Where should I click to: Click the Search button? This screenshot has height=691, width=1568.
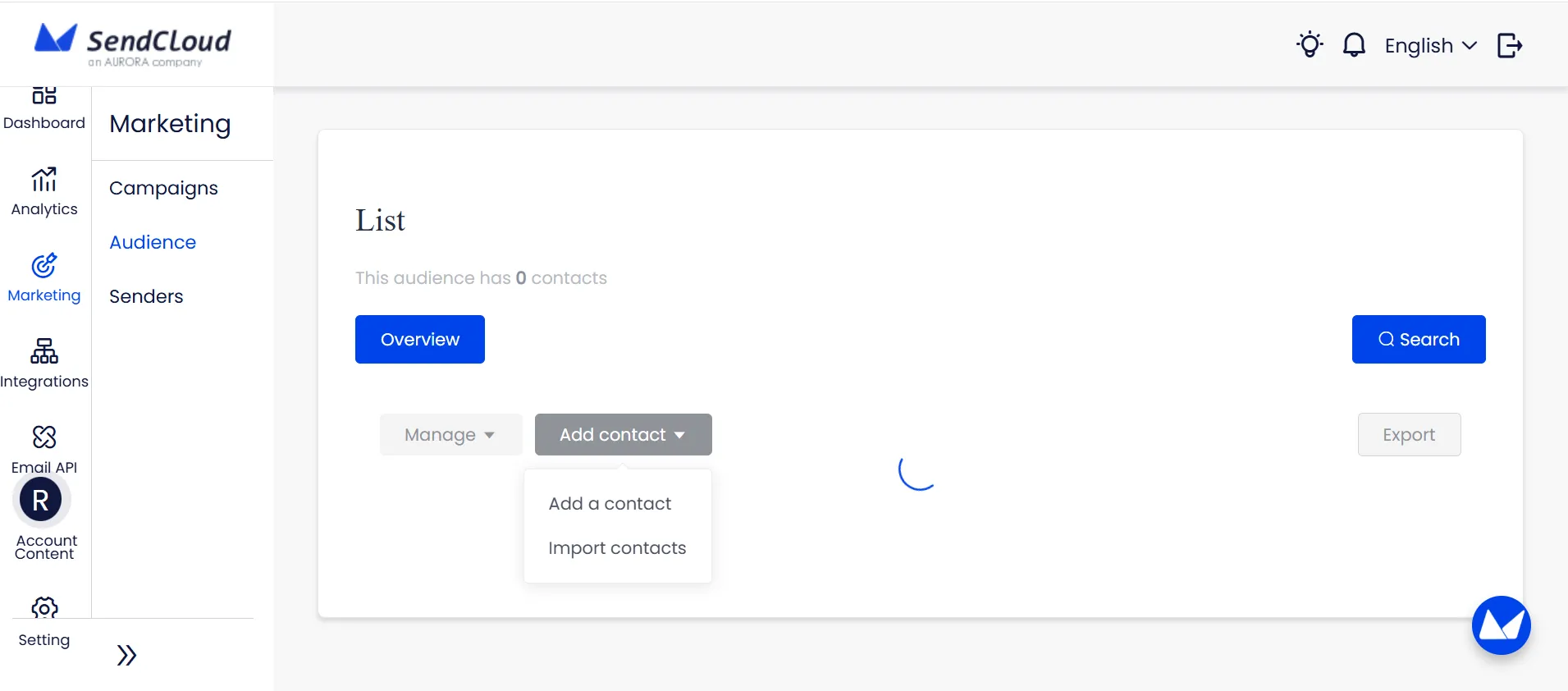tap(1418, 339)
